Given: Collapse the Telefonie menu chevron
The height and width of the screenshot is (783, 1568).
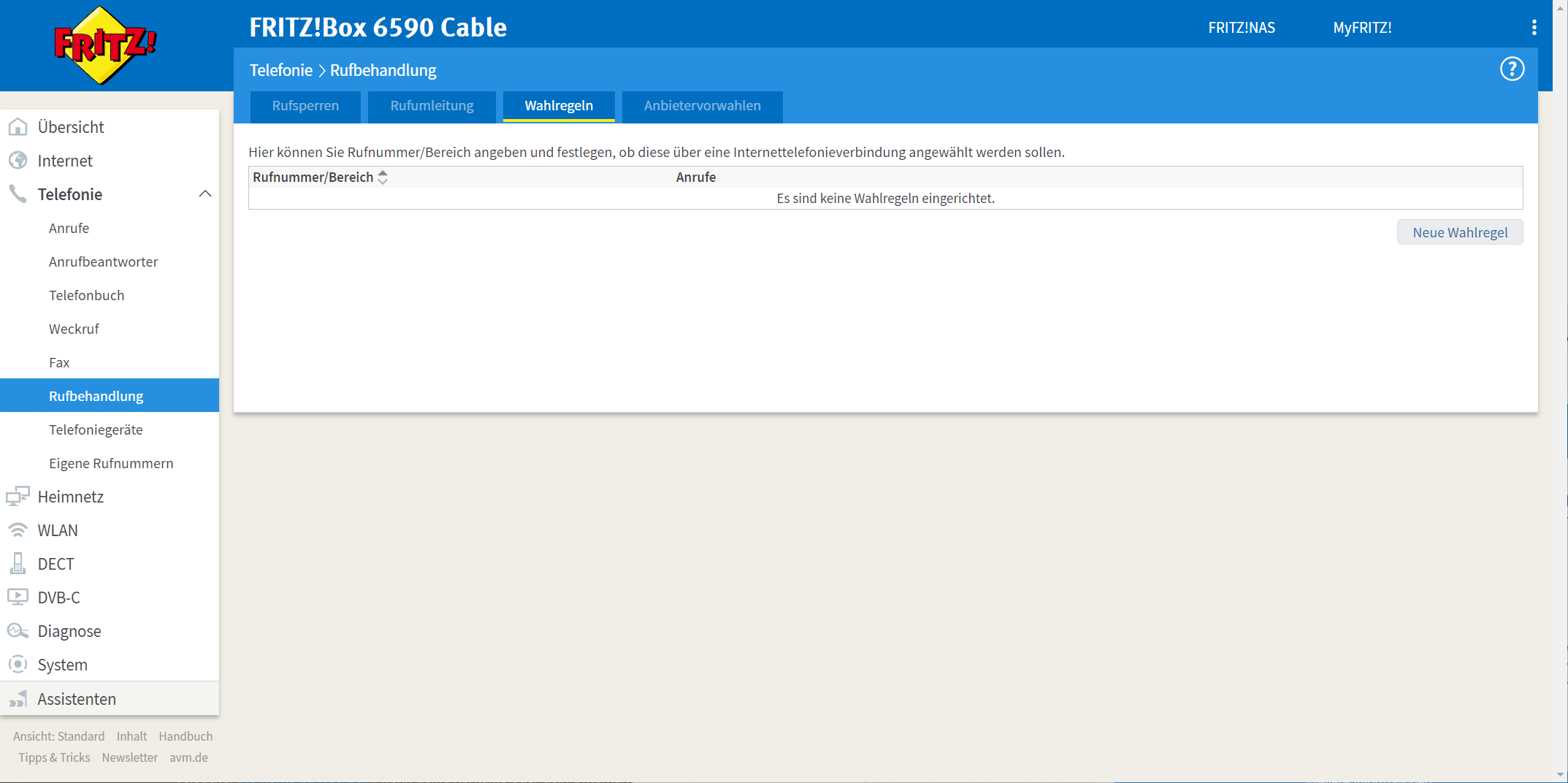Looking at the screenshot, I should click(x=205, y=194).
